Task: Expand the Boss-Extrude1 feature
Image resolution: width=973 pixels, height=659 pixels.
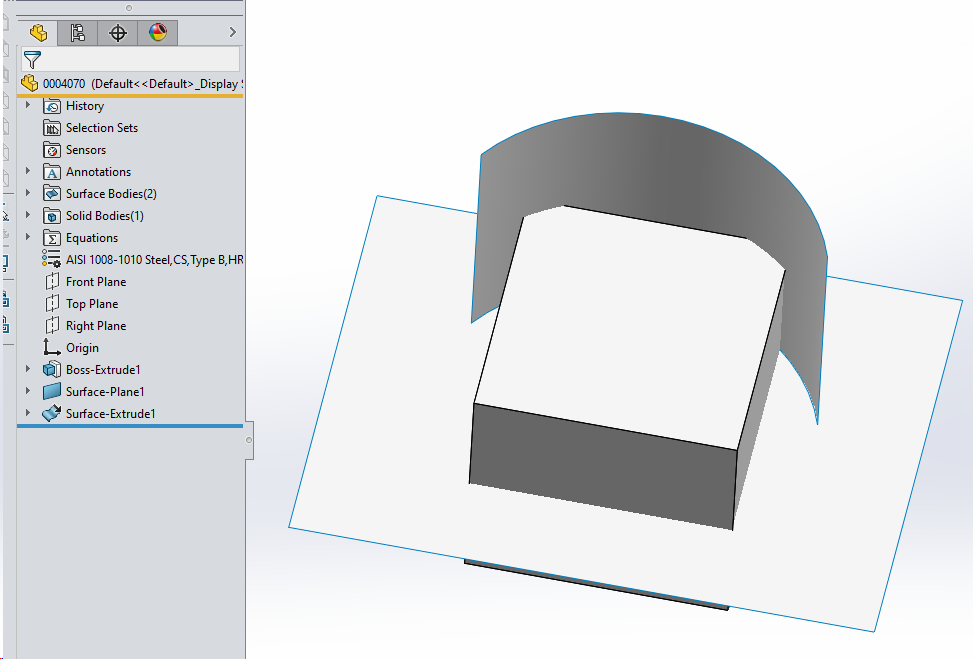Action: click(x=28, y=370)
